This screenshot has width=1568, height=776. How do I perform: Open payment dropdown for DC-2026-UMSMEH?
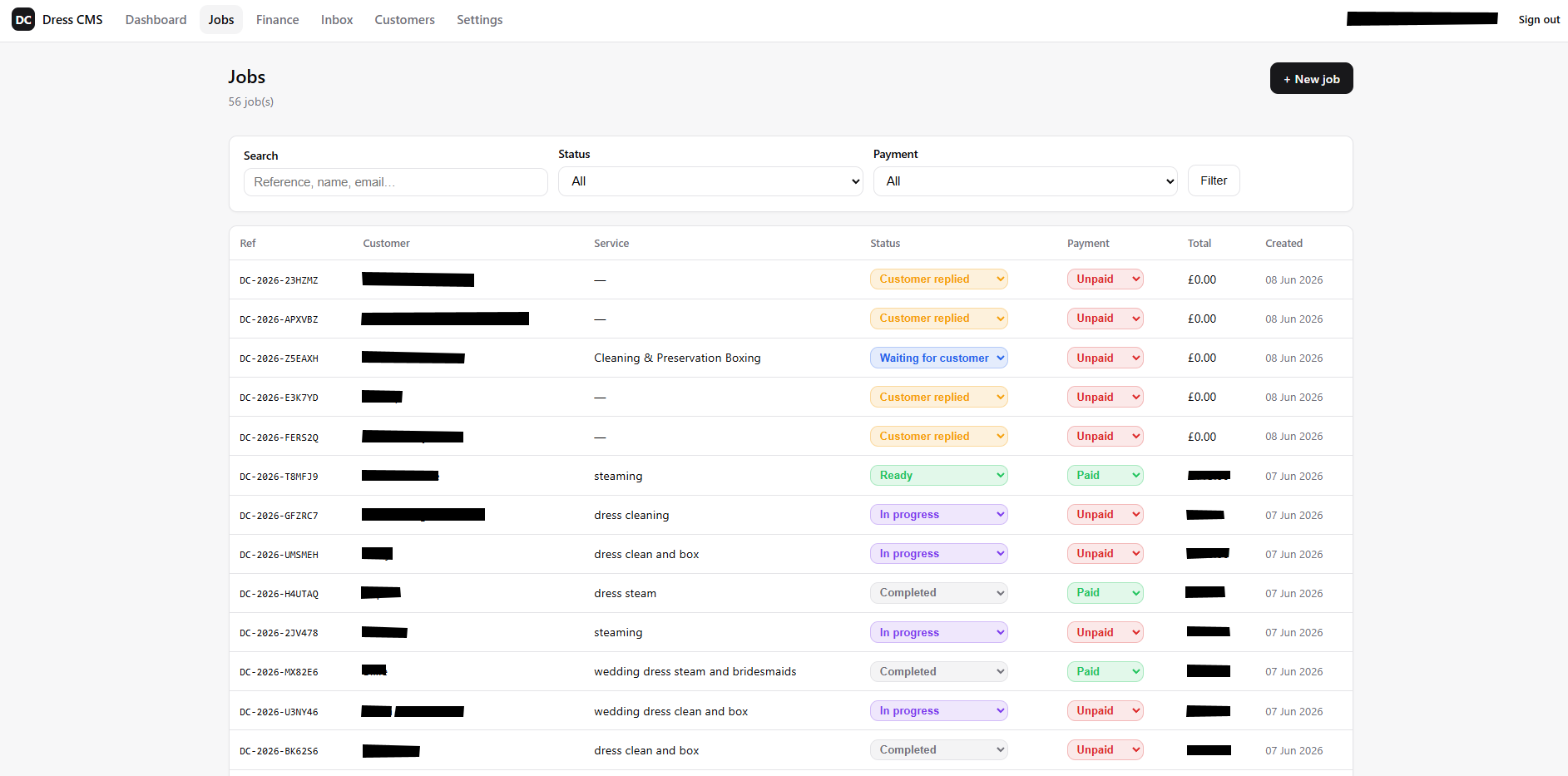pyautogui.click(x=1105, y=553)
